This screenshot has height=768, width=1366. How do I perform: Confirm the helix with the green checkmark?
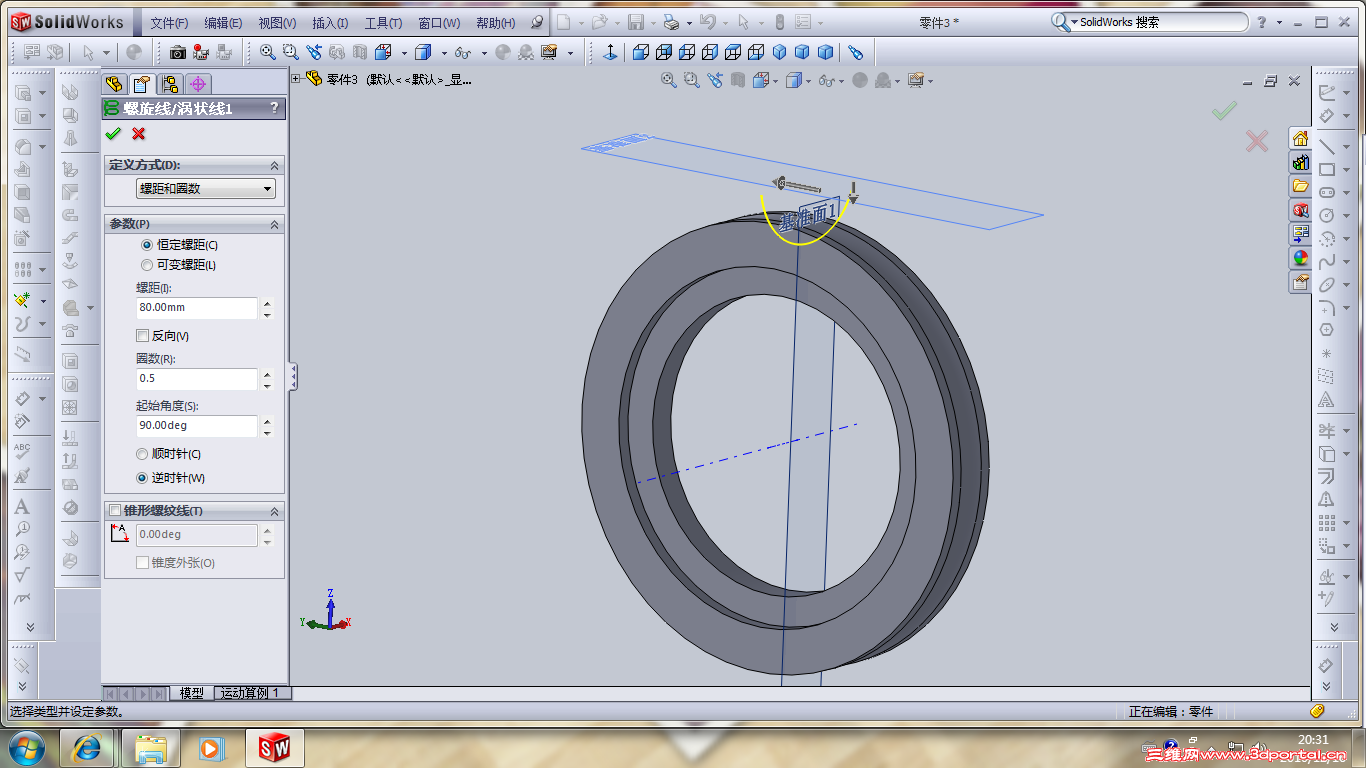tap(113, 134)
